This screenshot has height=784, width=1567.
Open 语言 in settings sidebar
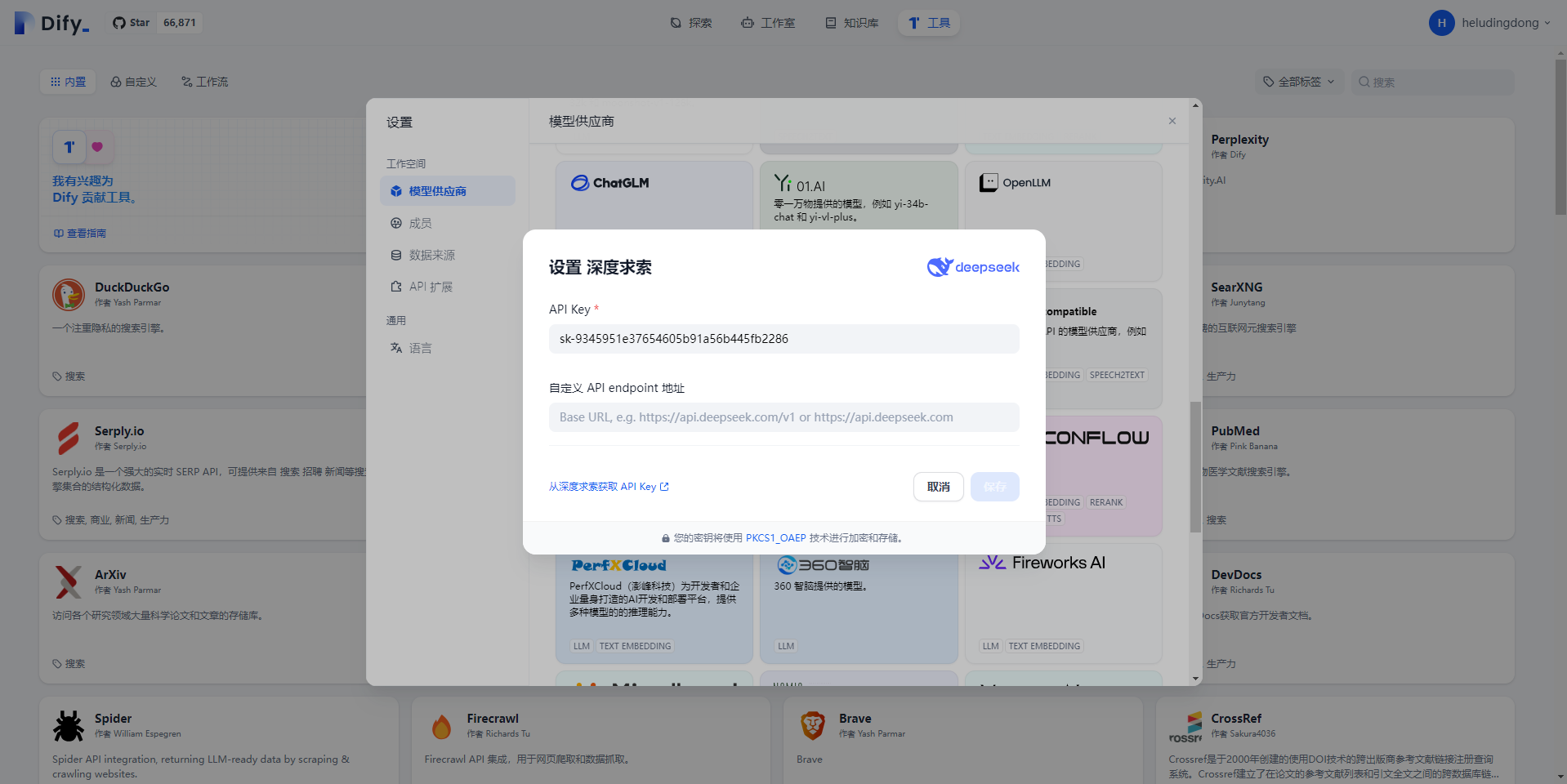[x=448, y=348]
